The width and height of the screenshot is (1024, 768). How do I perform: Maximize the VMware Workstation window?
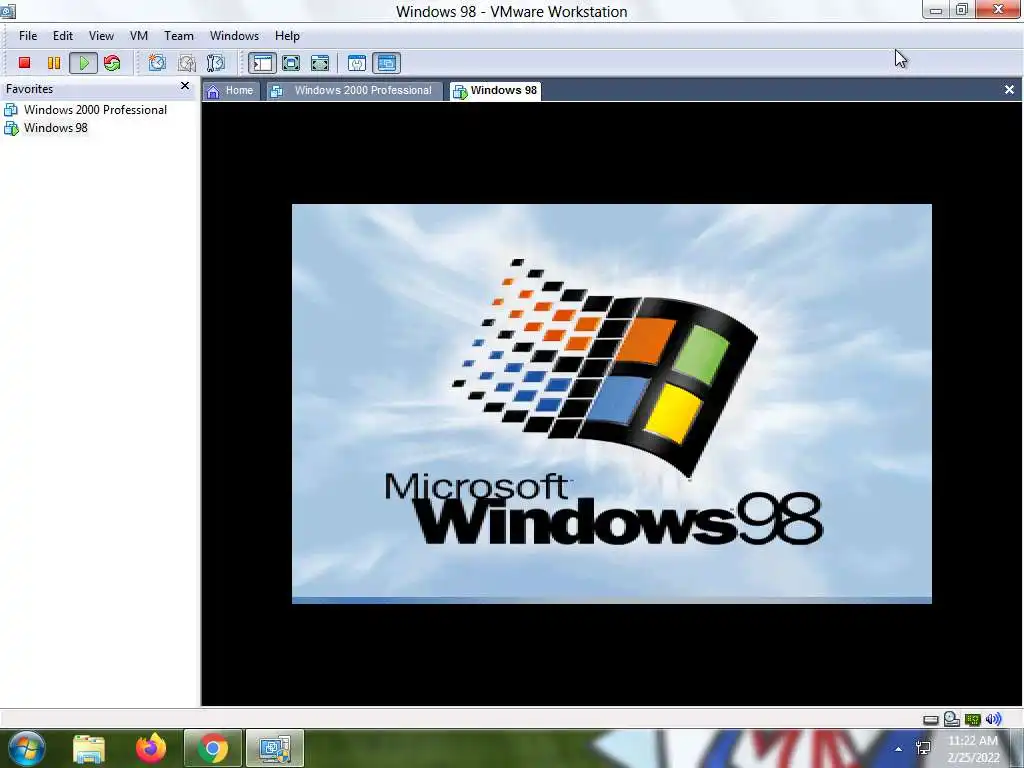point(961,10)
